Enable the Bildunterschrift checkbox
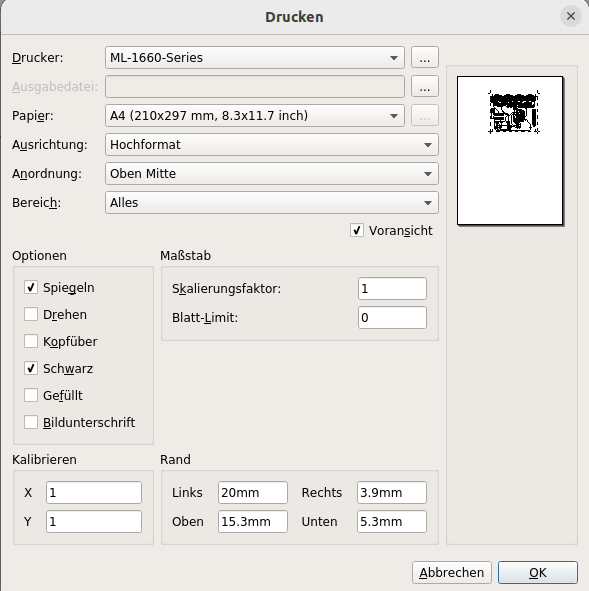The width and height of the screenshot is (589, 591). 31,423
